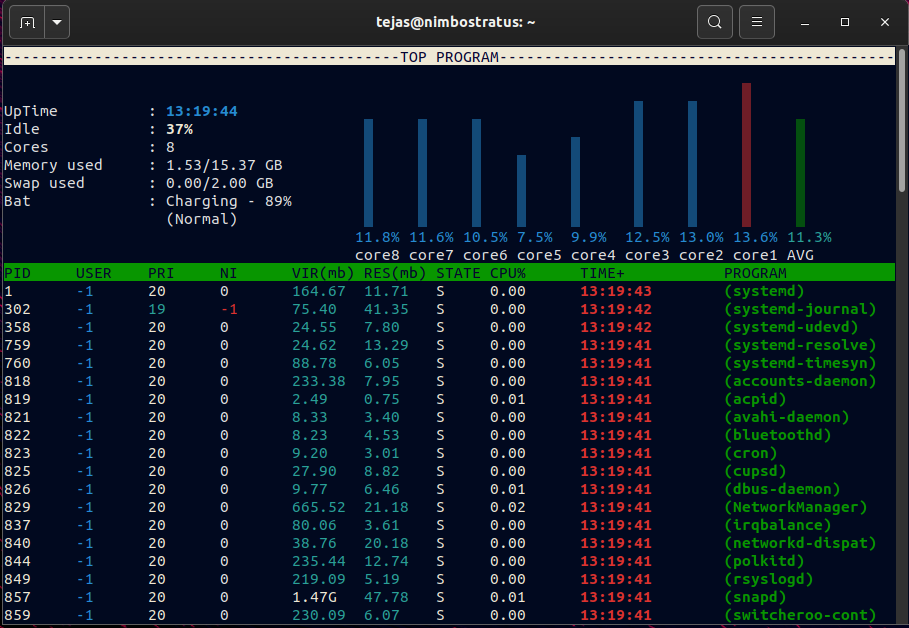
Task: Click the bluetoothd process name
Action: tap(777, 435)
